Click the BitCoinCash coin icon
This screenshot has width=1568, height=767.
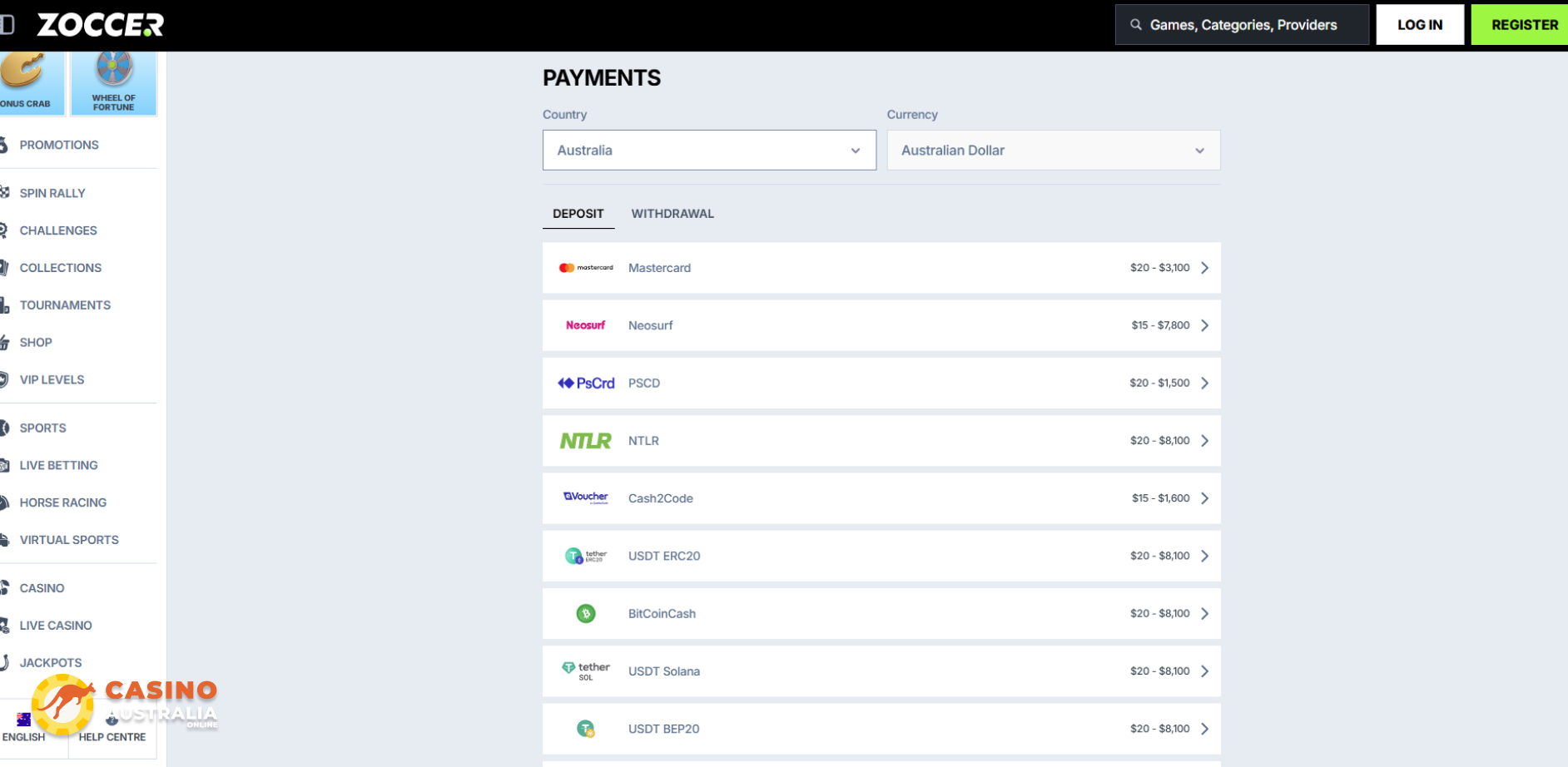[x=586, y=614]
